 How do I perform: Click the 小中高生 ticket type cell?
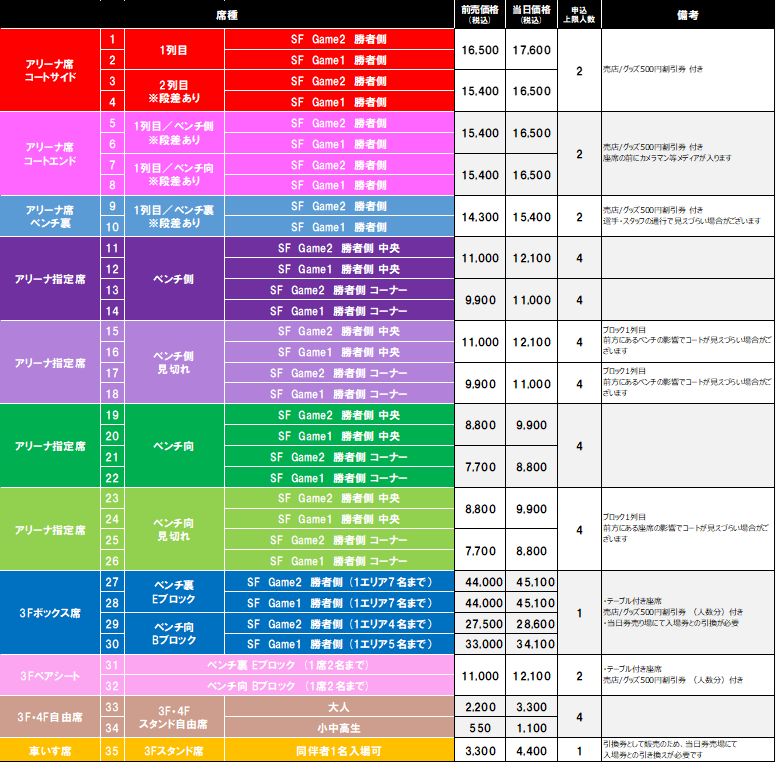(339, 728)
